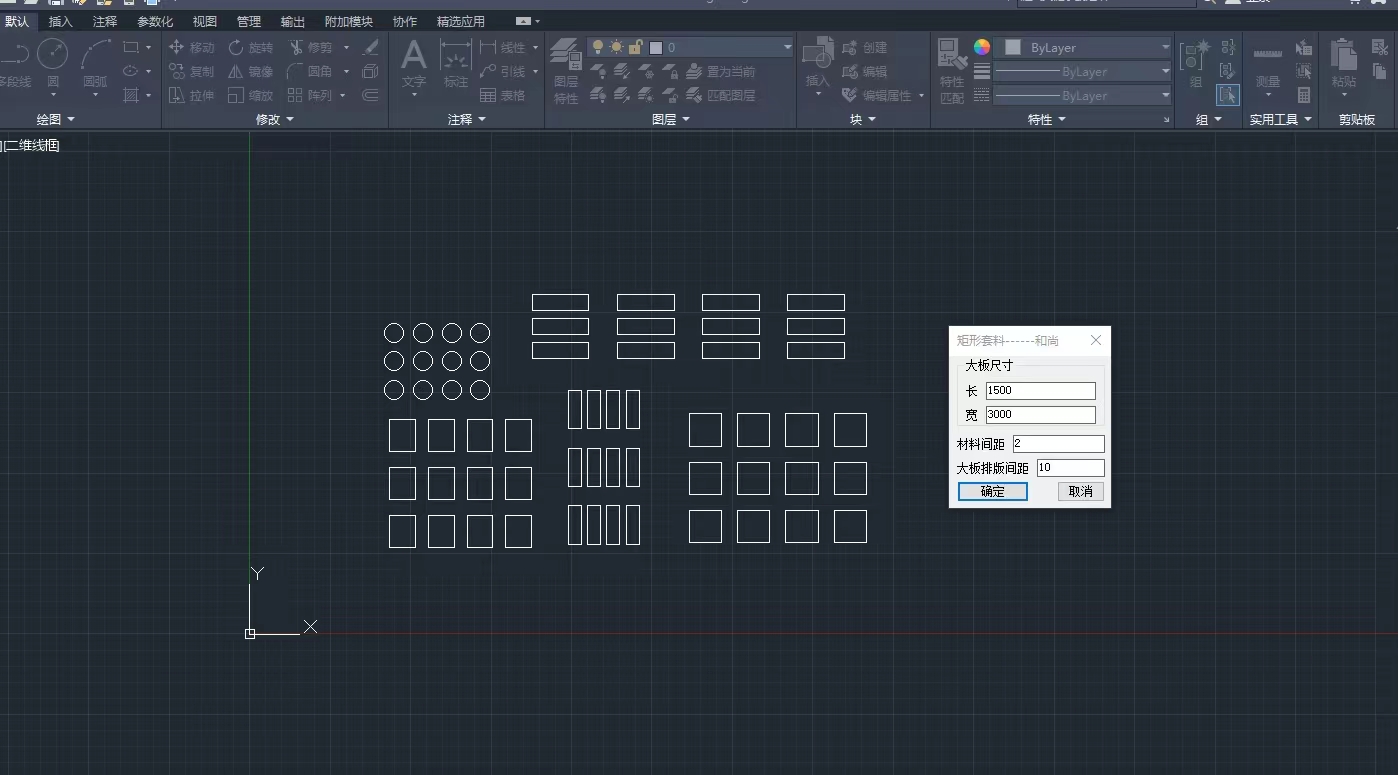Open the layer name dropdown list
This screenshot has height=775, width=1398.
point(787,47)
